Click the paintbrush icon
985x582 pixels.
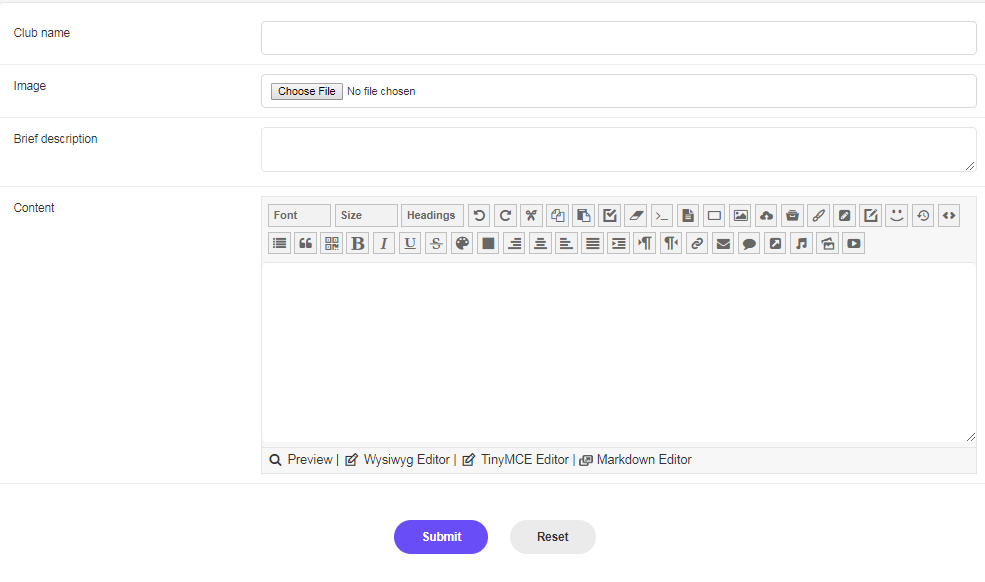click(x=818, y=216)
